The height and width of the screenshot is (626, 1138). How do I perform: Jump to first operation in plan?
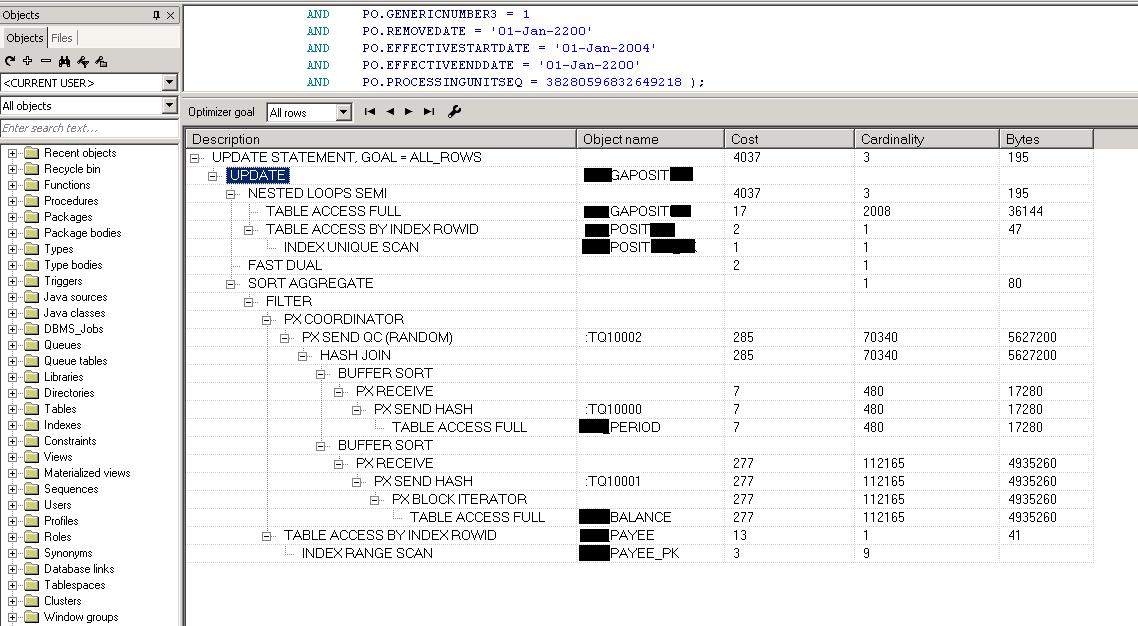[x=370, y=112]
